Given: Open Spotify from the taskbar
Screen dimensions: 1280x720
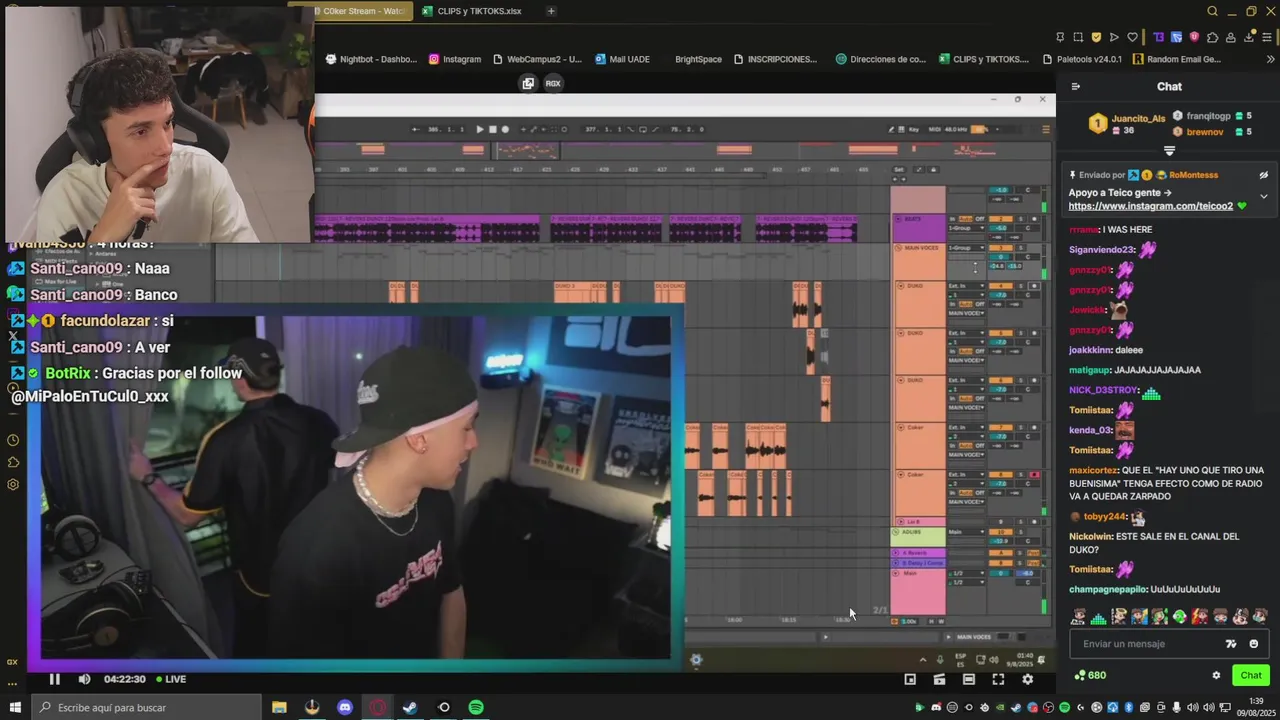Looking at the screenshot, I should pos(476,707).
